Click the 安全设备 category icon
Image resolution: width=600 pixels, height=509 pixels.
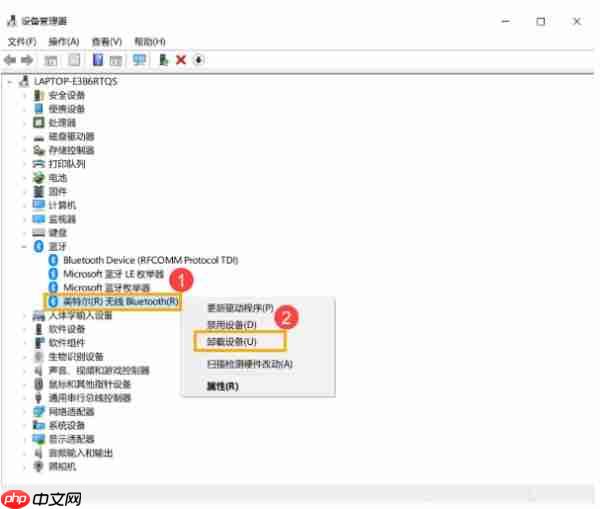39,95
